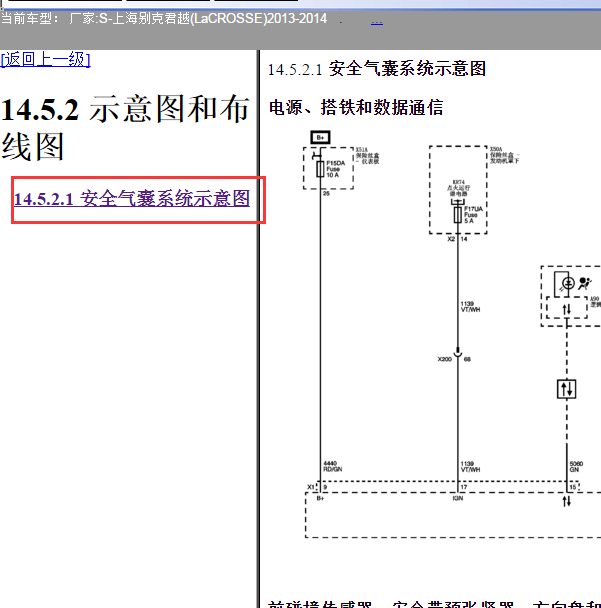Click the F15DA 10 A fuse symbol
This screenshot has height=608, width=601.
click(320, 169)
